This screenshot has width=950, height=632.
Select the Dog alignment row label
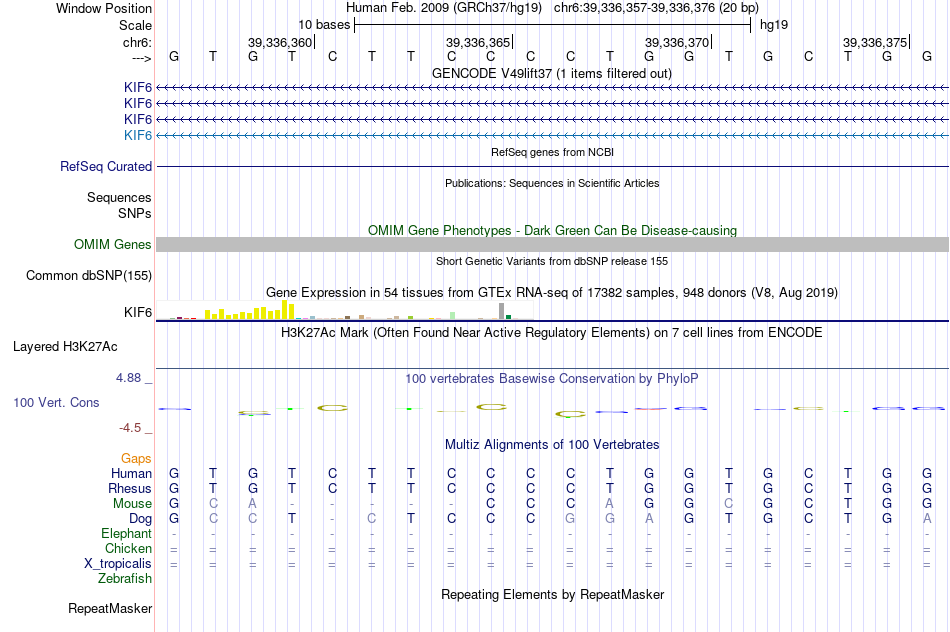click(x=140, y=519)
